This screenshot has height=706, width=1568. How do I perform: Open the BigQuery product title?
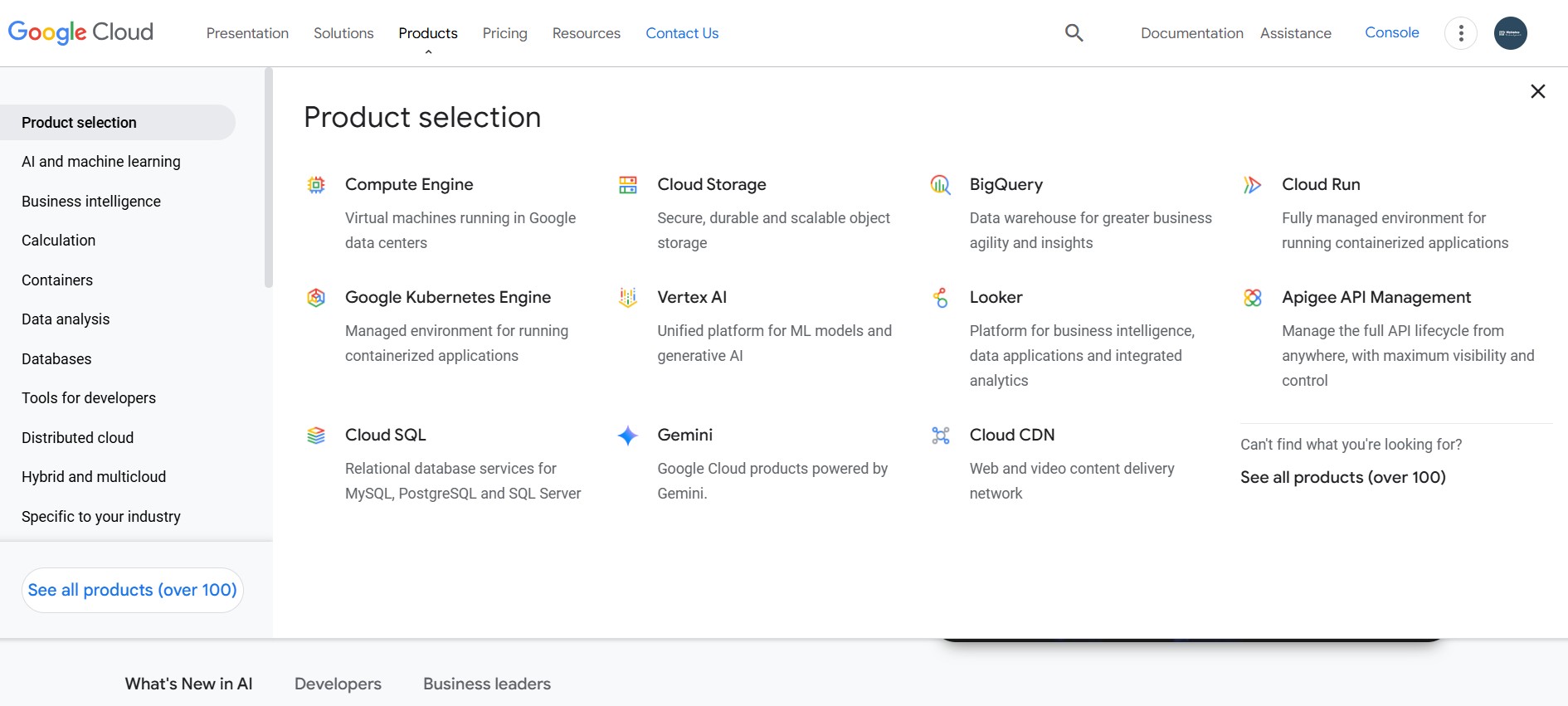(x=1006, y=184)
